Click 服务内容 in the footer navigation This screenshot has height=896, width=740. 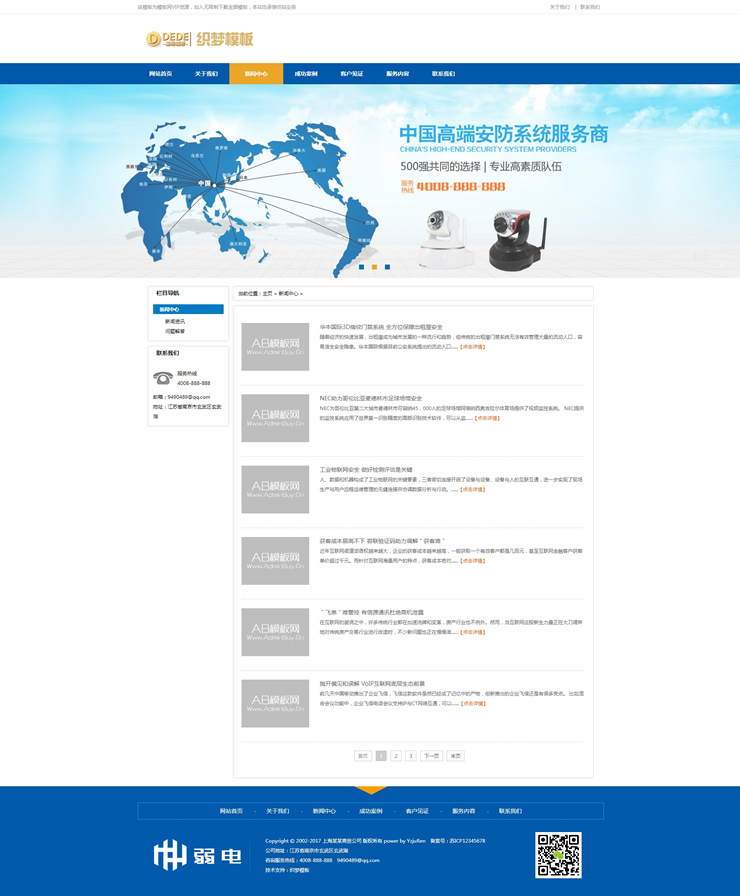pyautogui.click(x=464, y=811)
